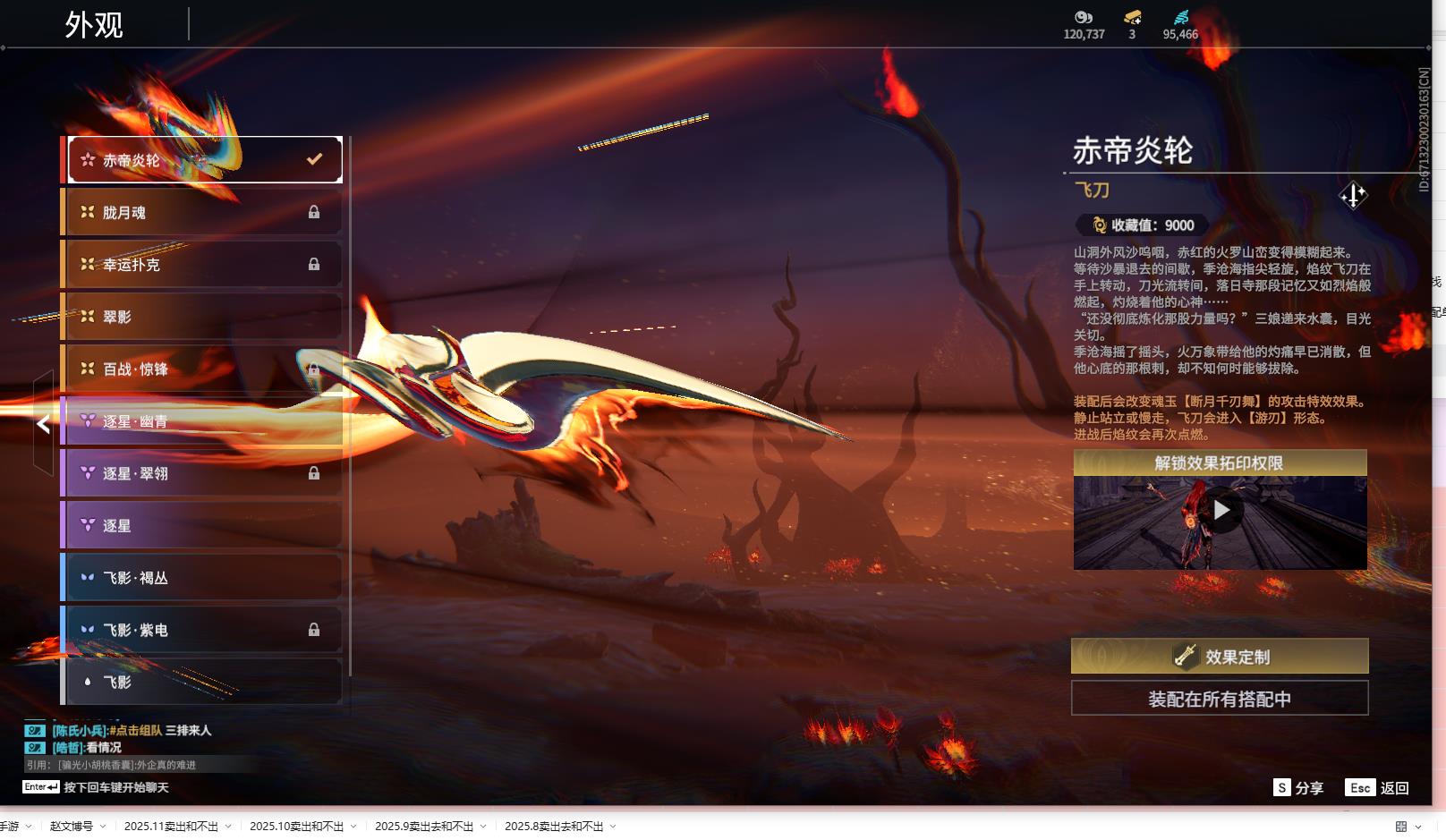Click the equipped checkmark on 赤帝炎轮
Viewport: 1446px width, 840px height.
pyautogui.click(x=314, y=159)
